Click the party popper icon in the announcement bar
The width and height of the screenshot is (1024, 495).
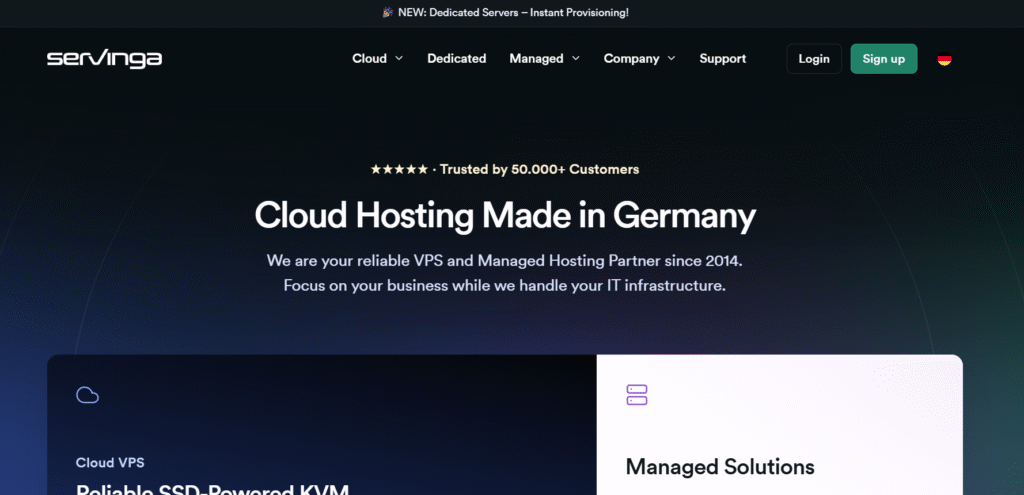(388, 12)
